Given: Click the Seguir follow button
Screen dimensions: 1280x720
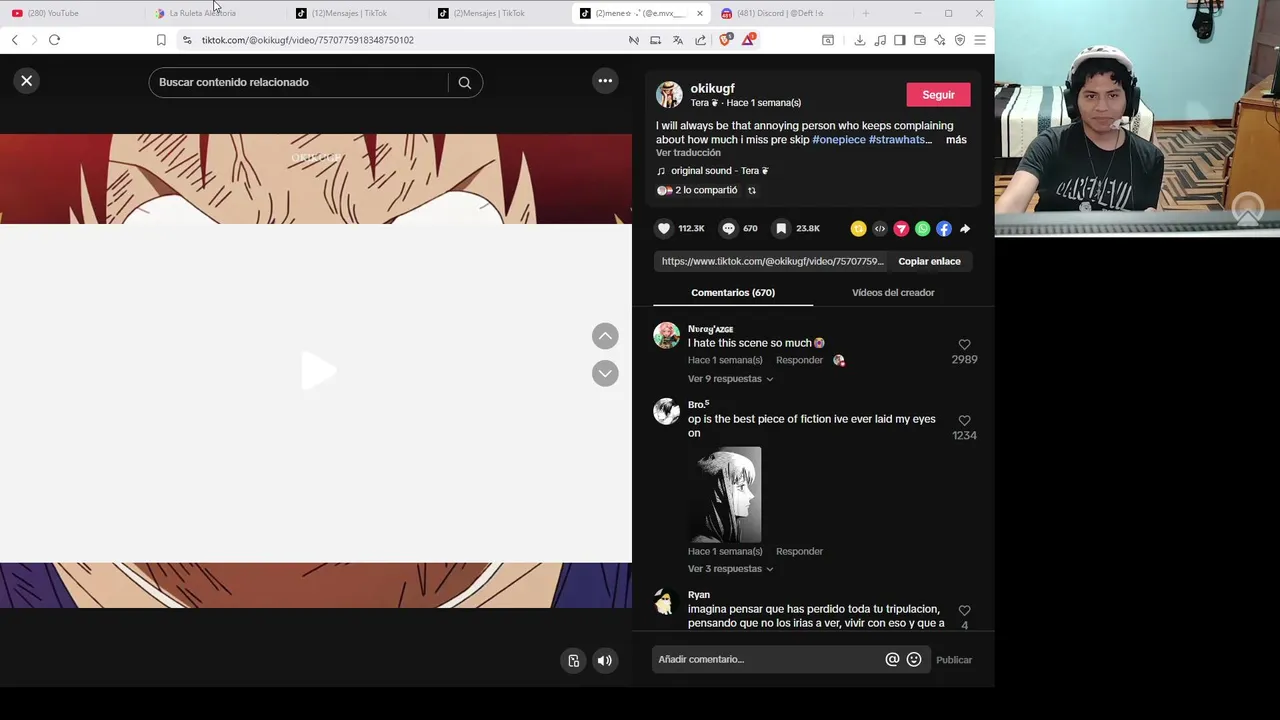Looking at the screenshot, I should coord(938,95).
